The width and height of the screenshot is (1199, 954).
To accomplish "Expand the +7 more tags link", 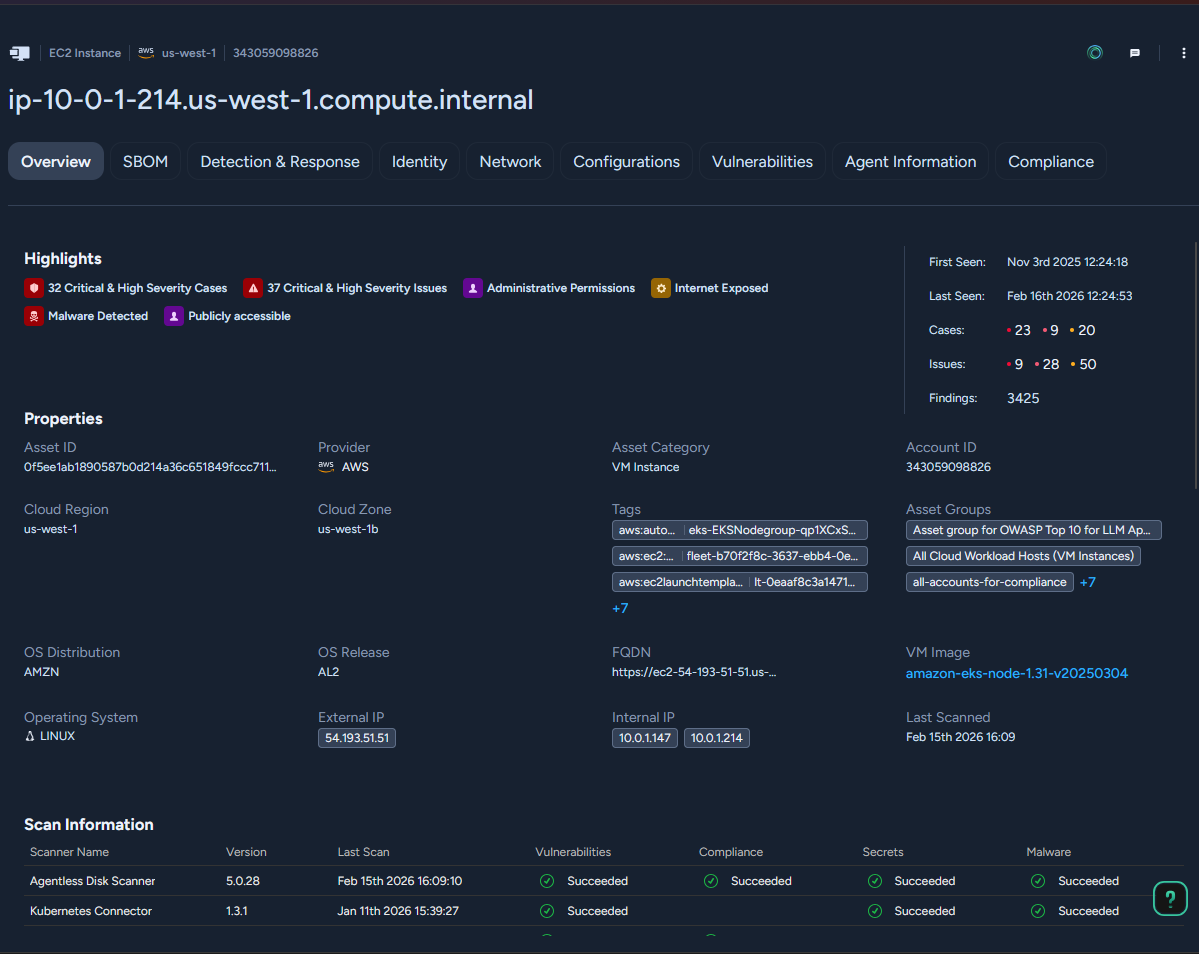I will pos(620,608).
